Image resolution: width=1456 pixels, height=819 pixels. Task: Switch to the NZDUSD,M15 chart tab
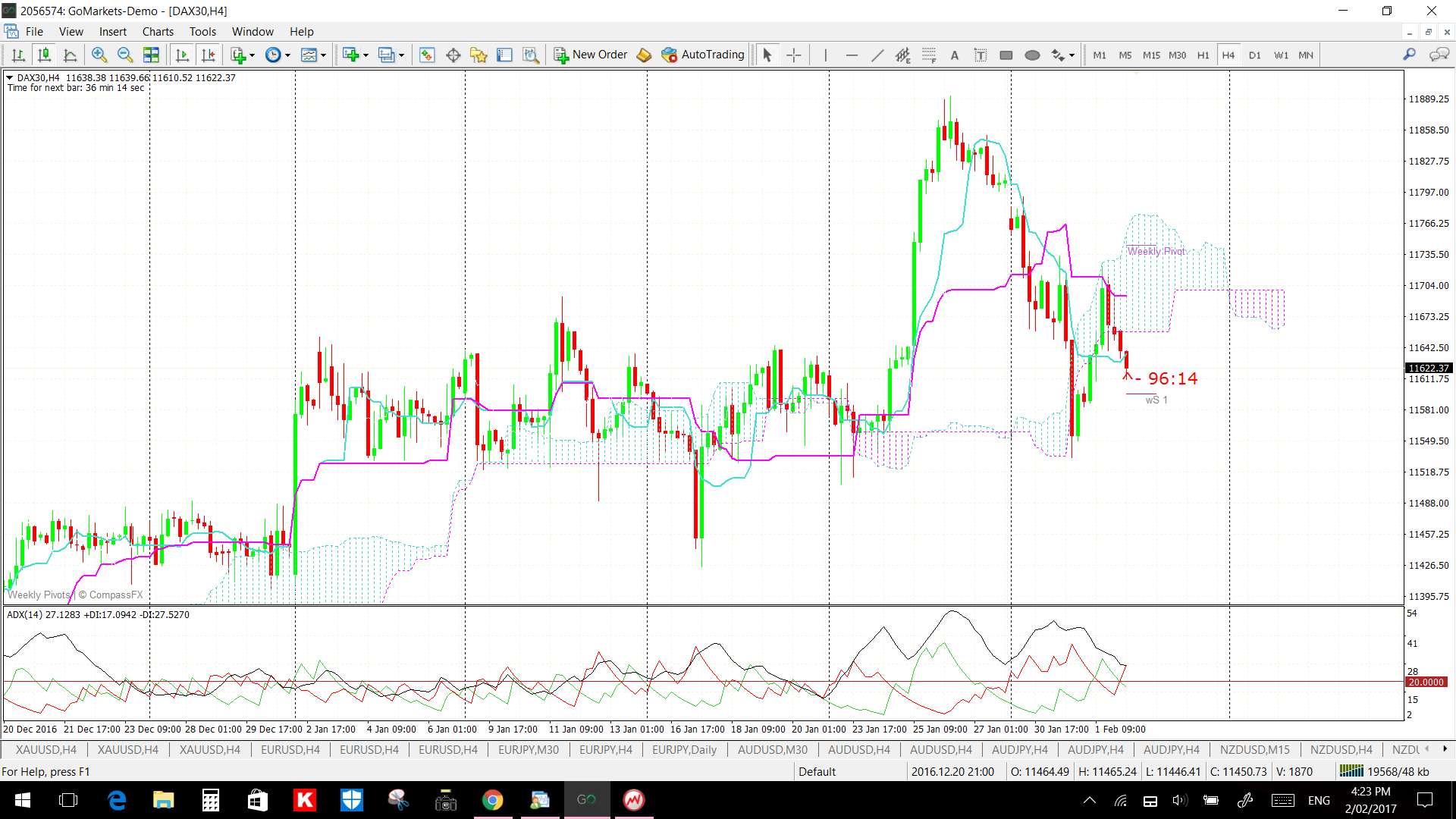tap(1254, 750)
